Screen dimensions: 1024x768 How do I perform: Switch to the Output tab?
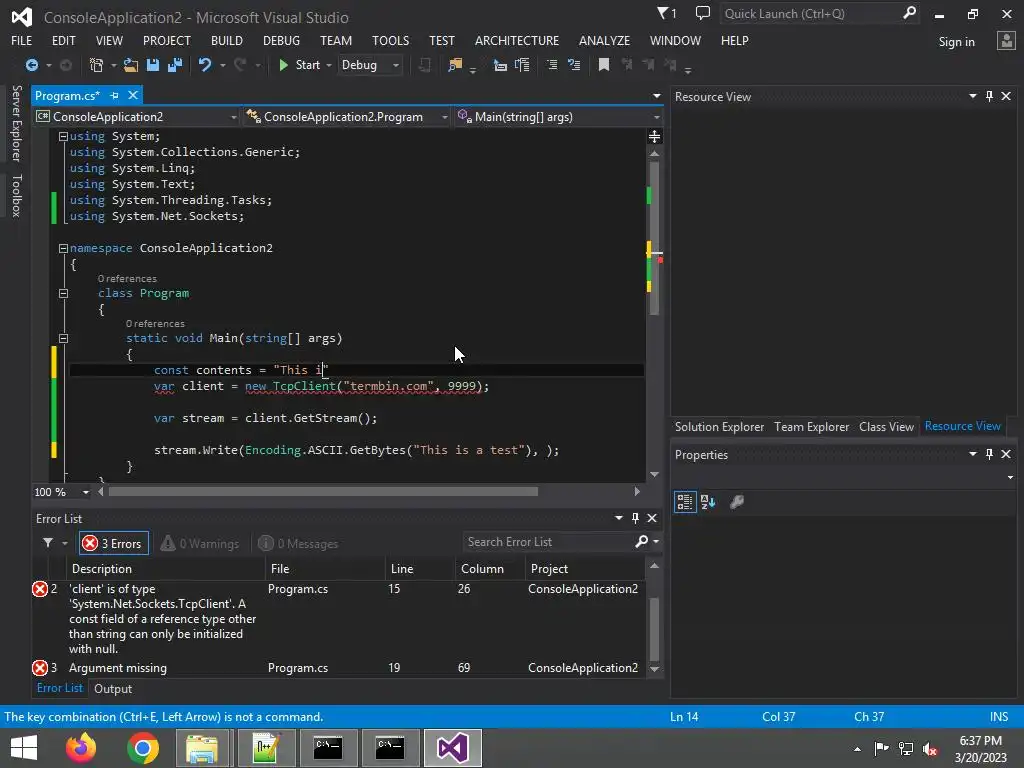[113, 689]
